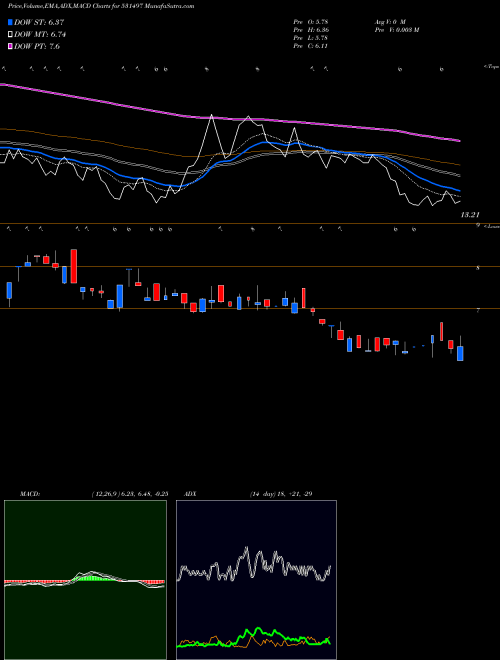Click the white DOW MT legend swatch
Image resolution: width=500 pixels, height=660 pixels.
[10, 35]
